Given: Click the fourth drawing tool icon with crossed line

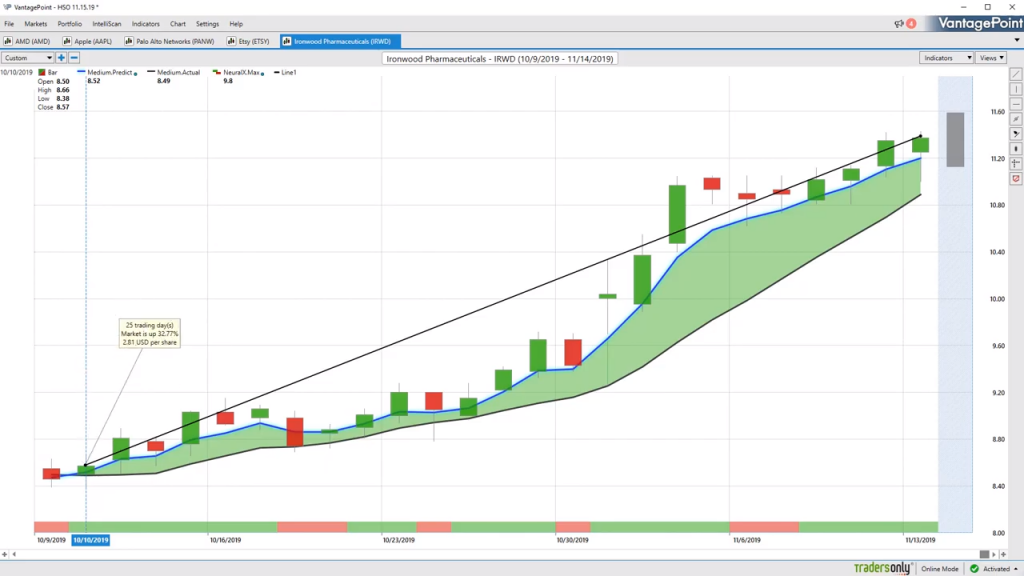Looking at the screenshot, I should (x=1016, y=119).
